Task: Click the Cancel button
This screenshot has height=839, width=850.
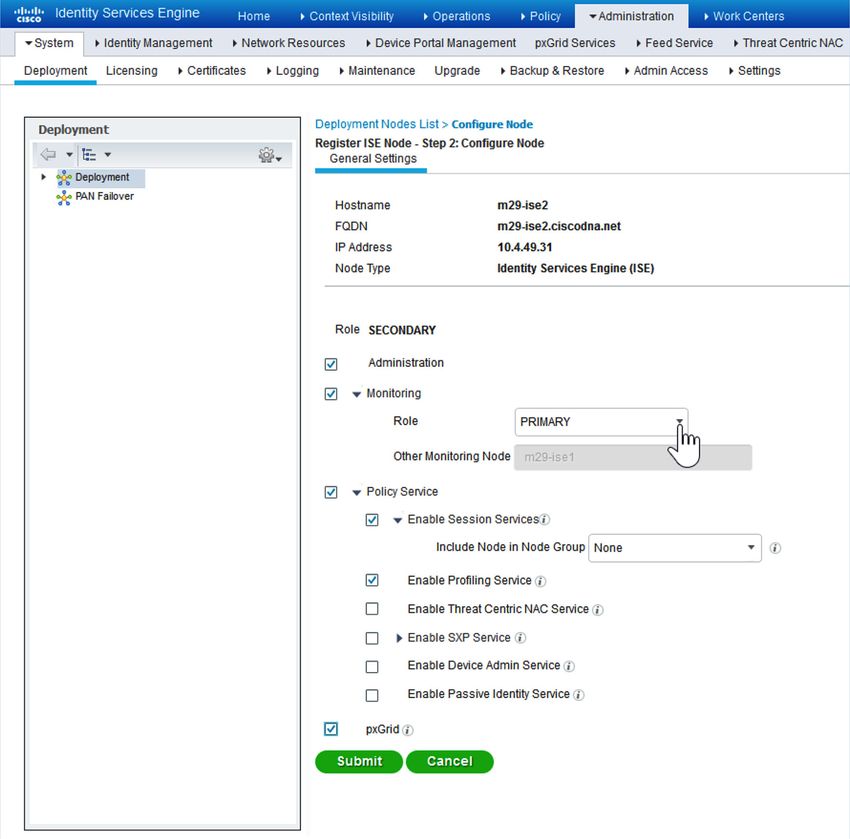Action: point(449,761)
